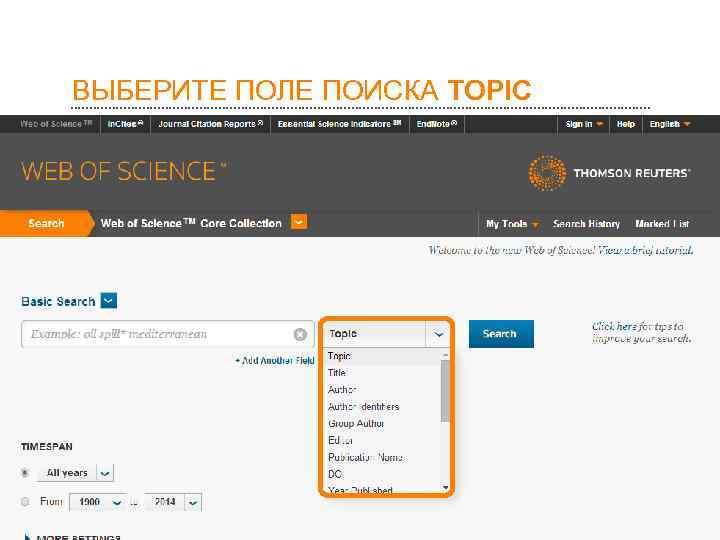This screenshot has width=720, height=540.
Task: Expand the Basic Search type dropdown
Action: pyautogui.click(x=109, y=301)
